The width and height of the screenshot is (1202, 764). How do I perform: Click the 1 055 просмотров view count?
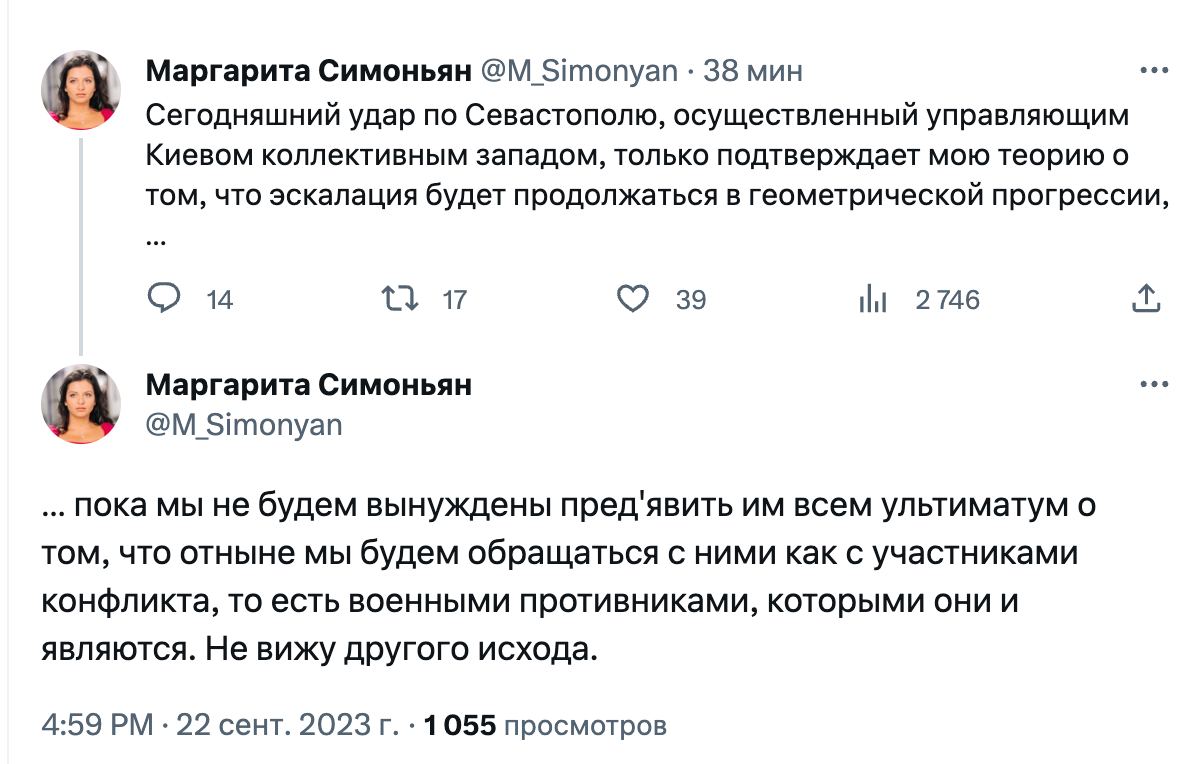[545, 725]
